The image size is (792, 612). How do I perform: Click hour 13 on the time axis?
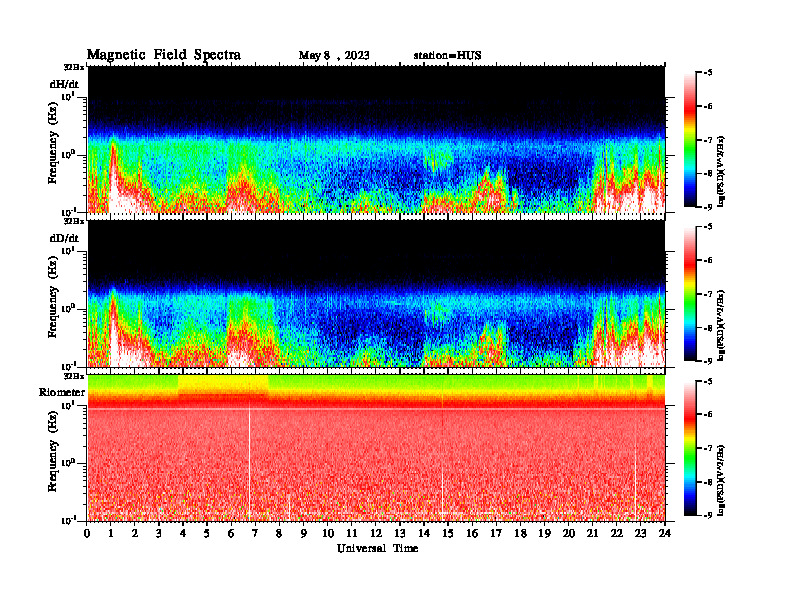pyautogui.click(x=400, y=533)
